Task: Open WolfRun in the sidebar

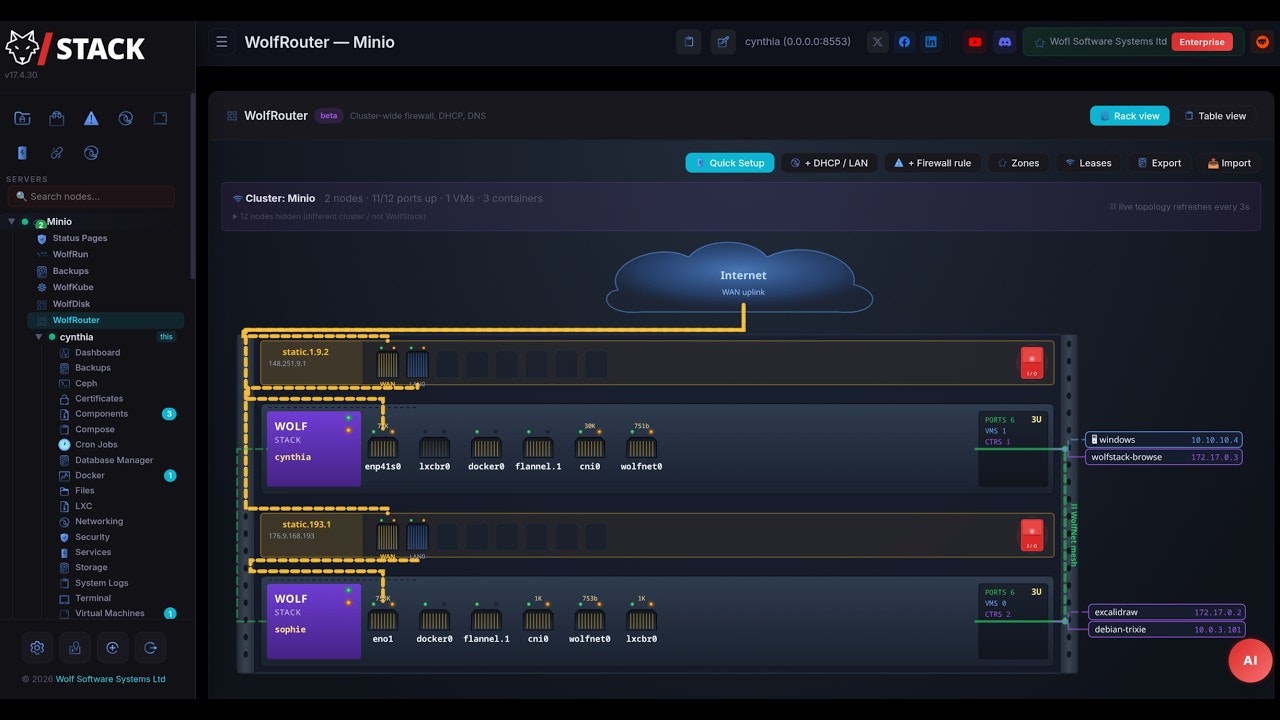Action: coord(70,254)
